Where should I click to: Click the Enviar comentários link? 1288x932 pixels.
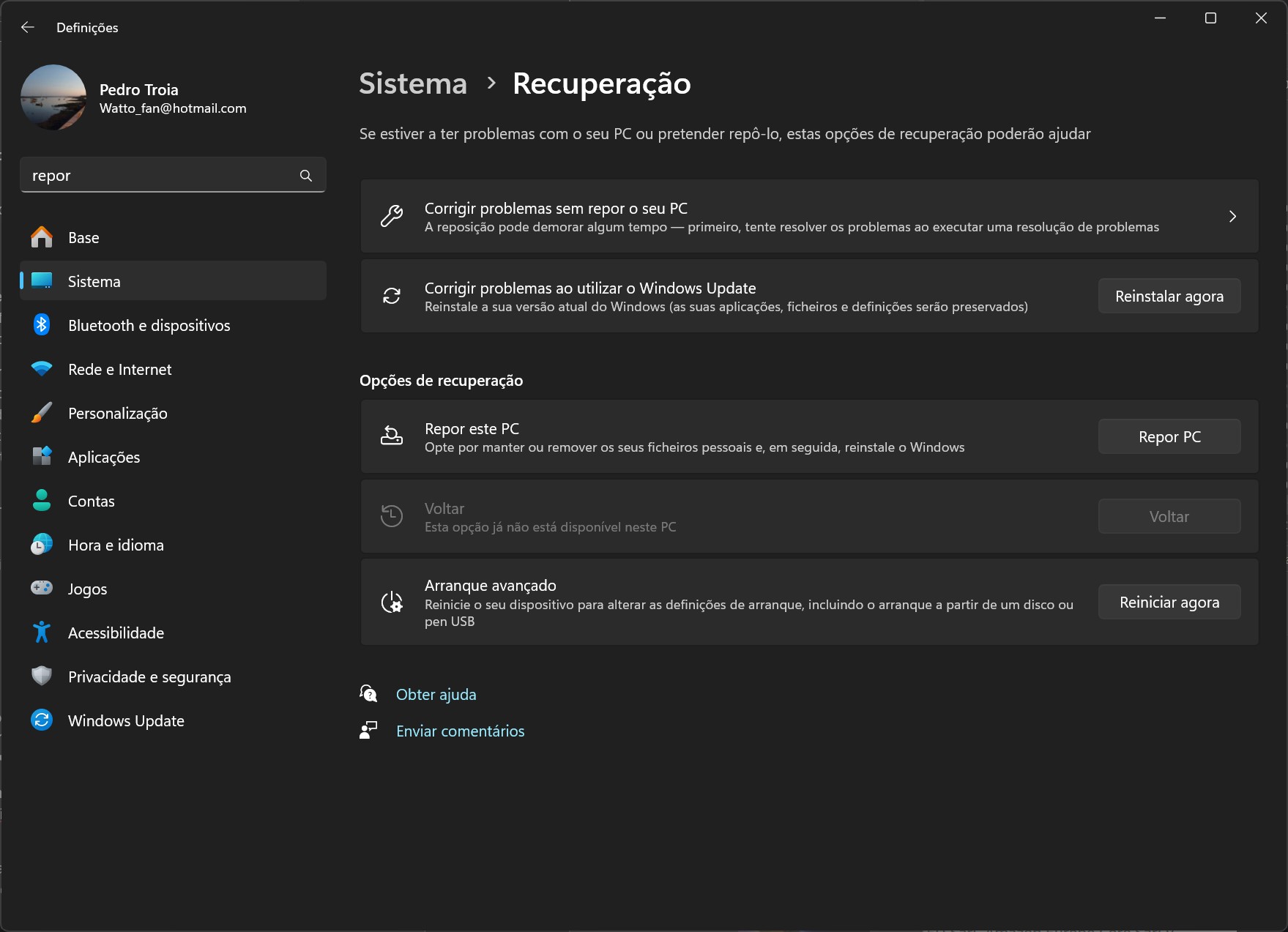tap(460, 731)
